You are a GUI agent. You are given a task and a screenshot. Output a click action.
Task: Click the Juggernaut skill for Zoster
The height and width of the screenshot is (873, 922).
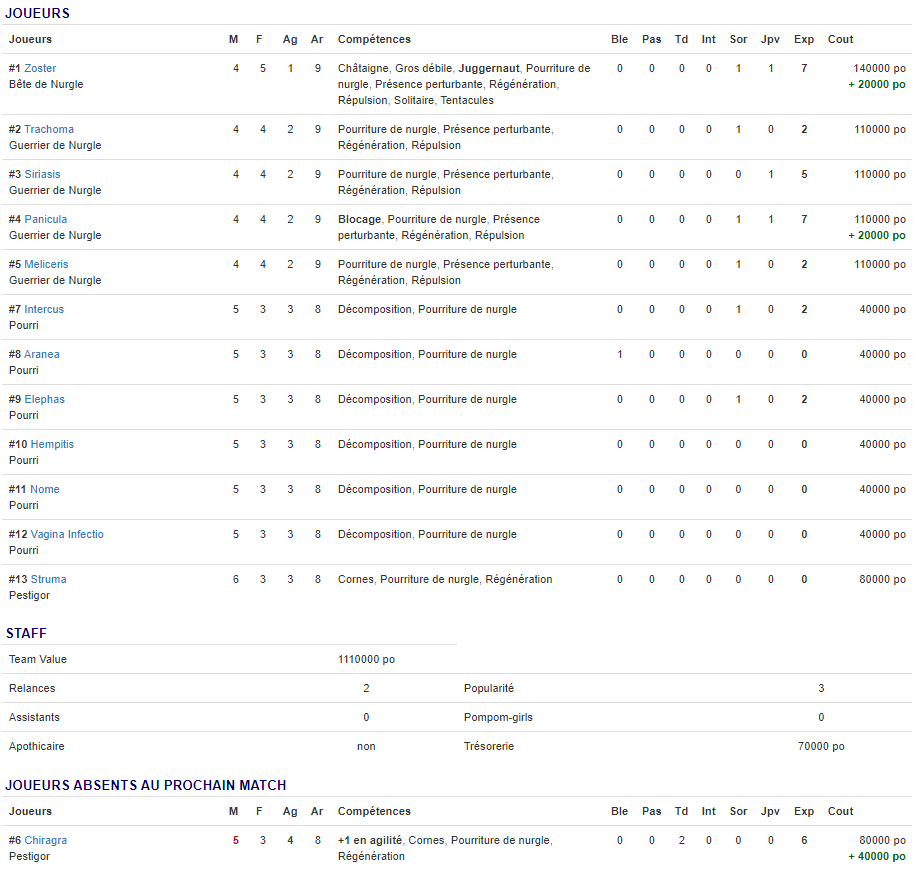(x=489, y=68)
